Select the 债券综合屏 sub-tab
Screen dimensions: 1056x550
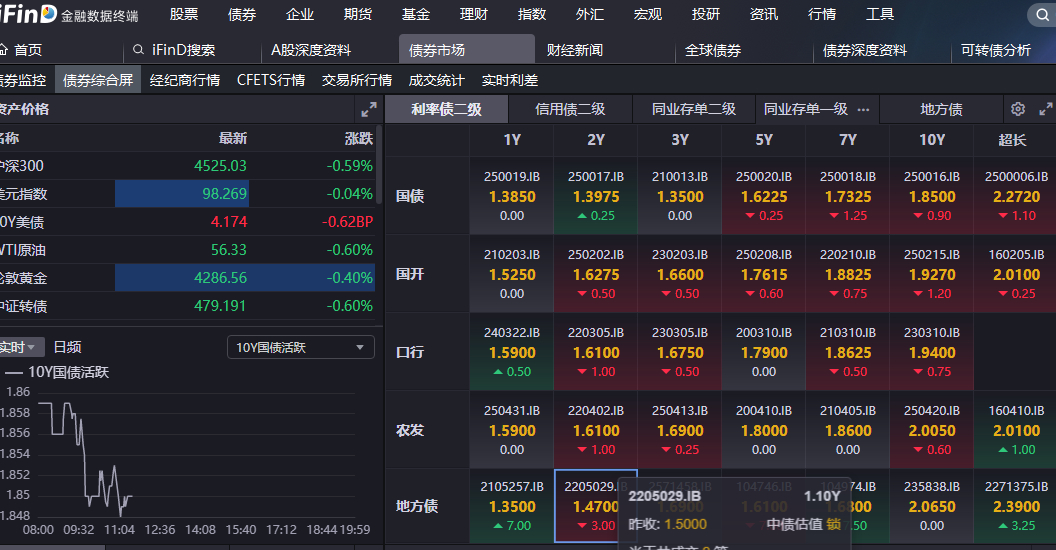click(98, 80)
